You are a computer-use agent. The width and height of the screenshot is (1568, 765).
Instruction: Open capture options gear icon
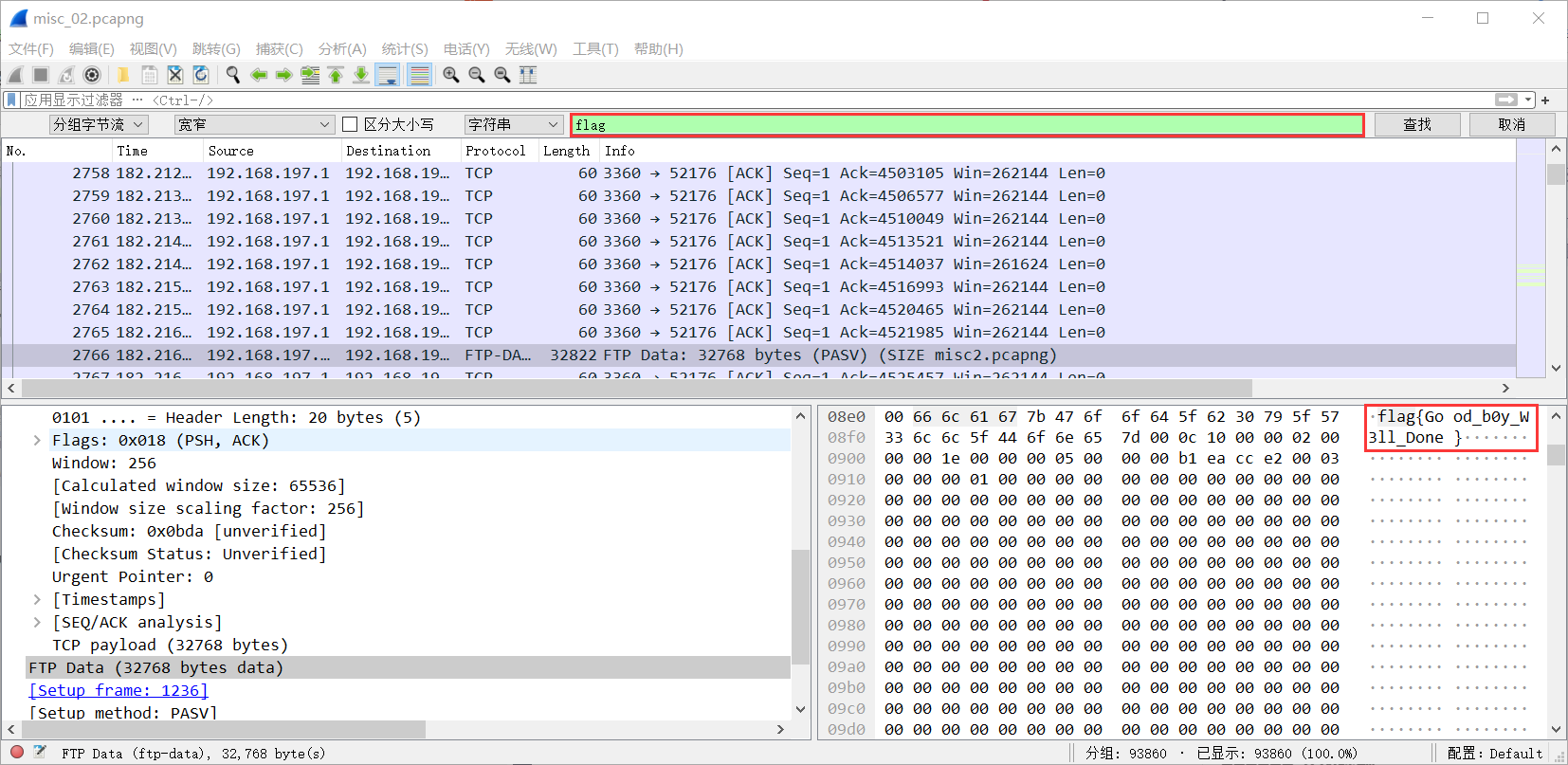click(x=92, y=75)
